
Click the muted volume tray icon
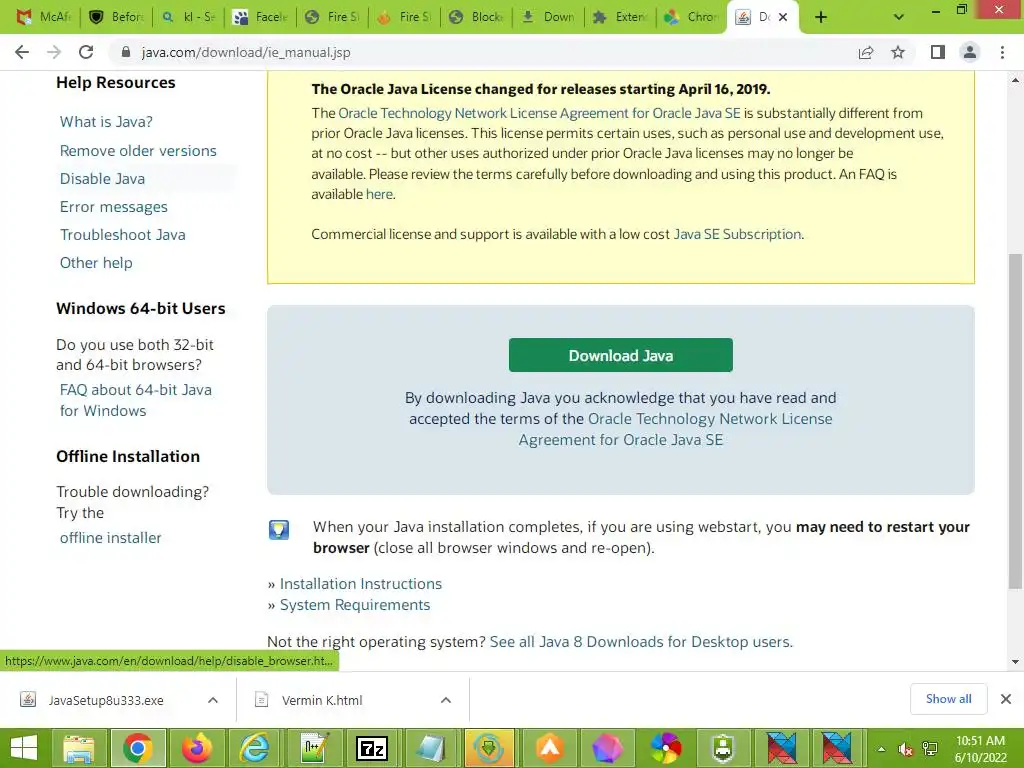point(905,749)
